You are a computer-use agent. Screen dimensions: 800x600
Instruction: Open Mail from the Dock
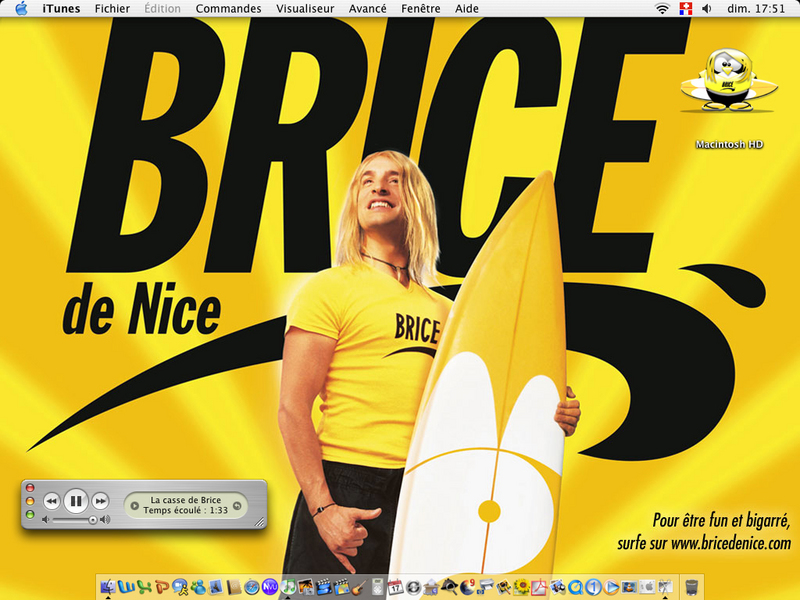coord(216,587)
